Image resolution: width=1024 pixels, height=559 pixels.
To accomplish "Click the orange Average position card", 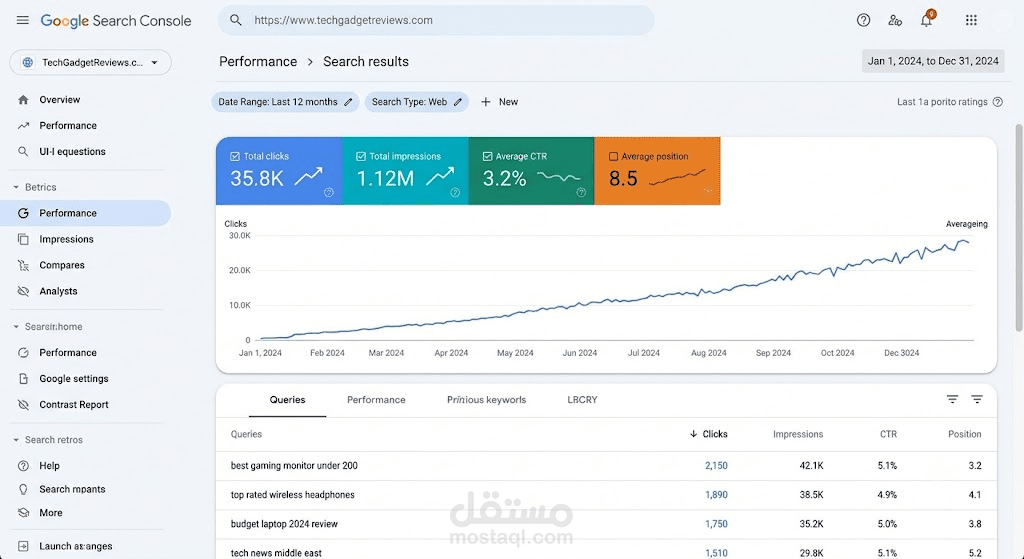I will (658, 171).
